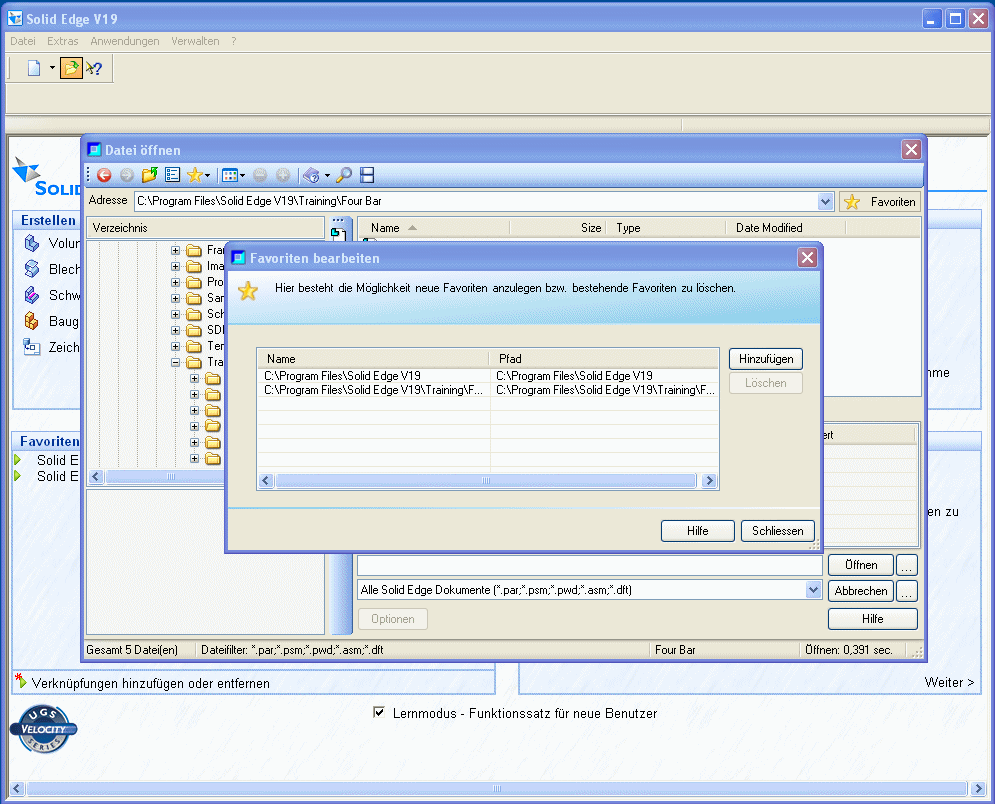Click the Öffnen button
This screenshot has width=995, height=804.
(x=861, y=565)
